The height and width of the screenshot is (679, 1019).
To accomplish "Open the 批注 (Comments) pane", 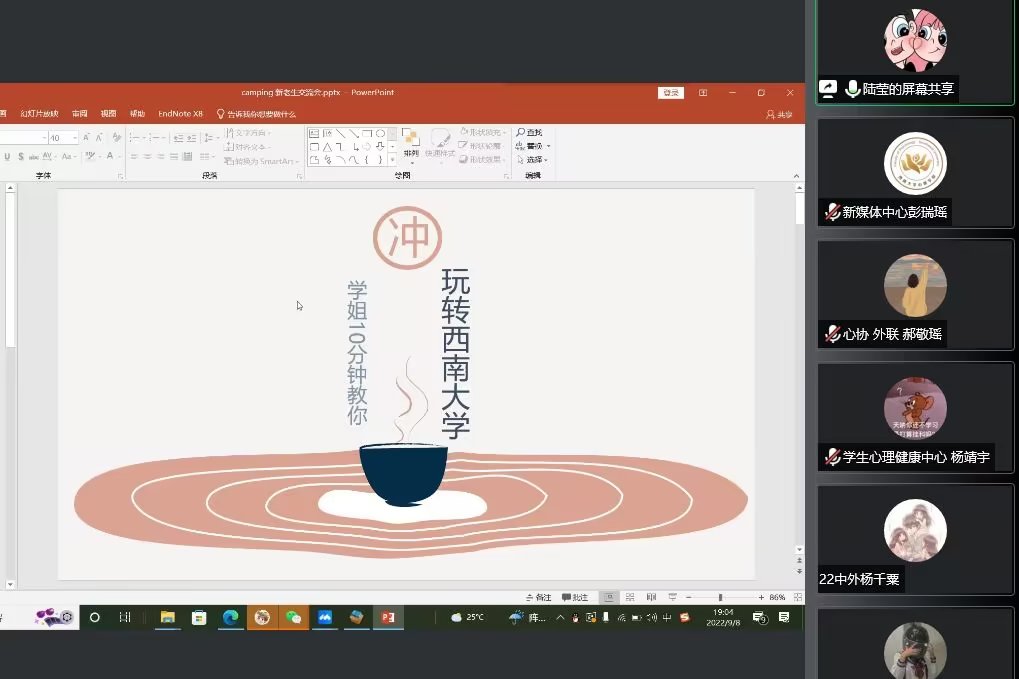I will tap(575, 597).
